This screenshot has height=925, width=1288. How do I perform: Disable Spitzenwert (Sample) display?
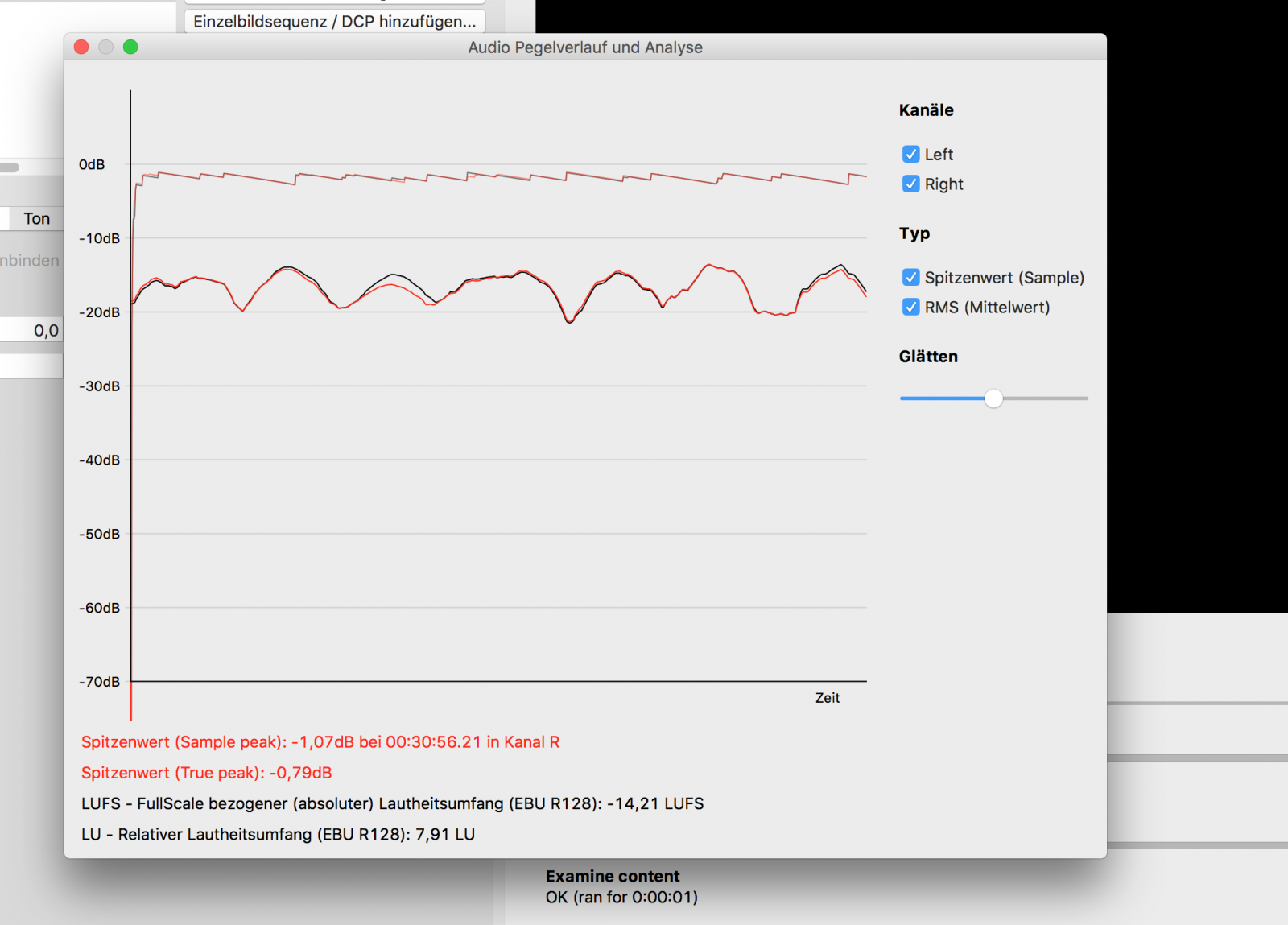pyautogui.click(x=910, y=277)
